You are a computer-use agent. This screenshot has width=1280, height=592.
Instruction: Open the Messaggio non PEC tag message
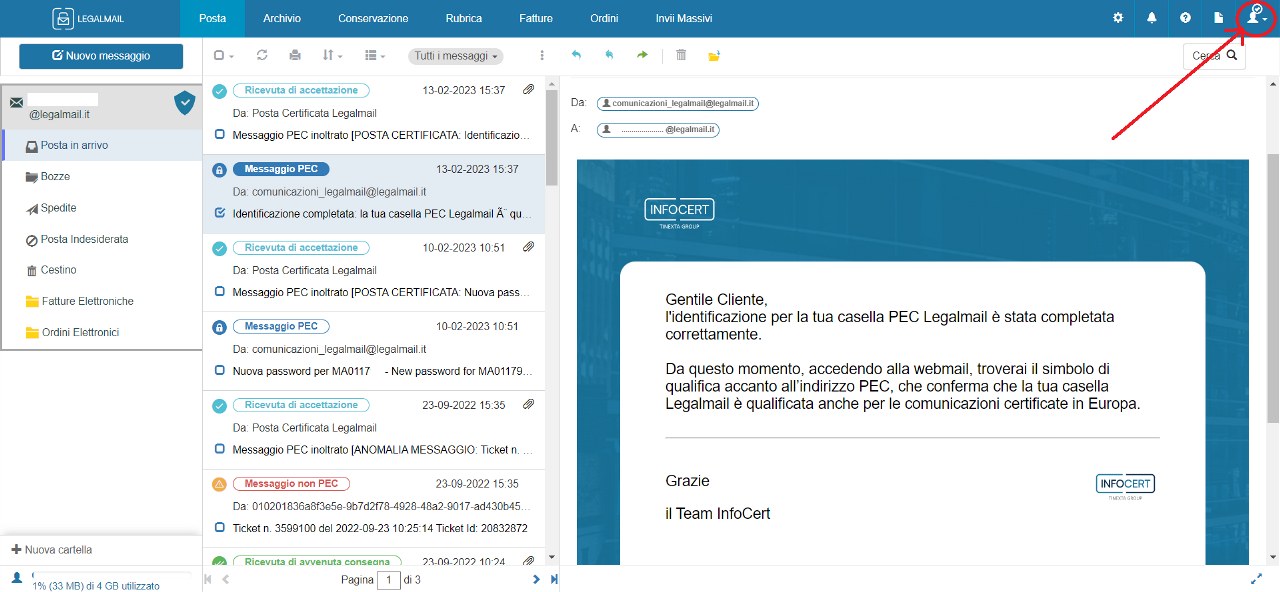tap(291, 484)
